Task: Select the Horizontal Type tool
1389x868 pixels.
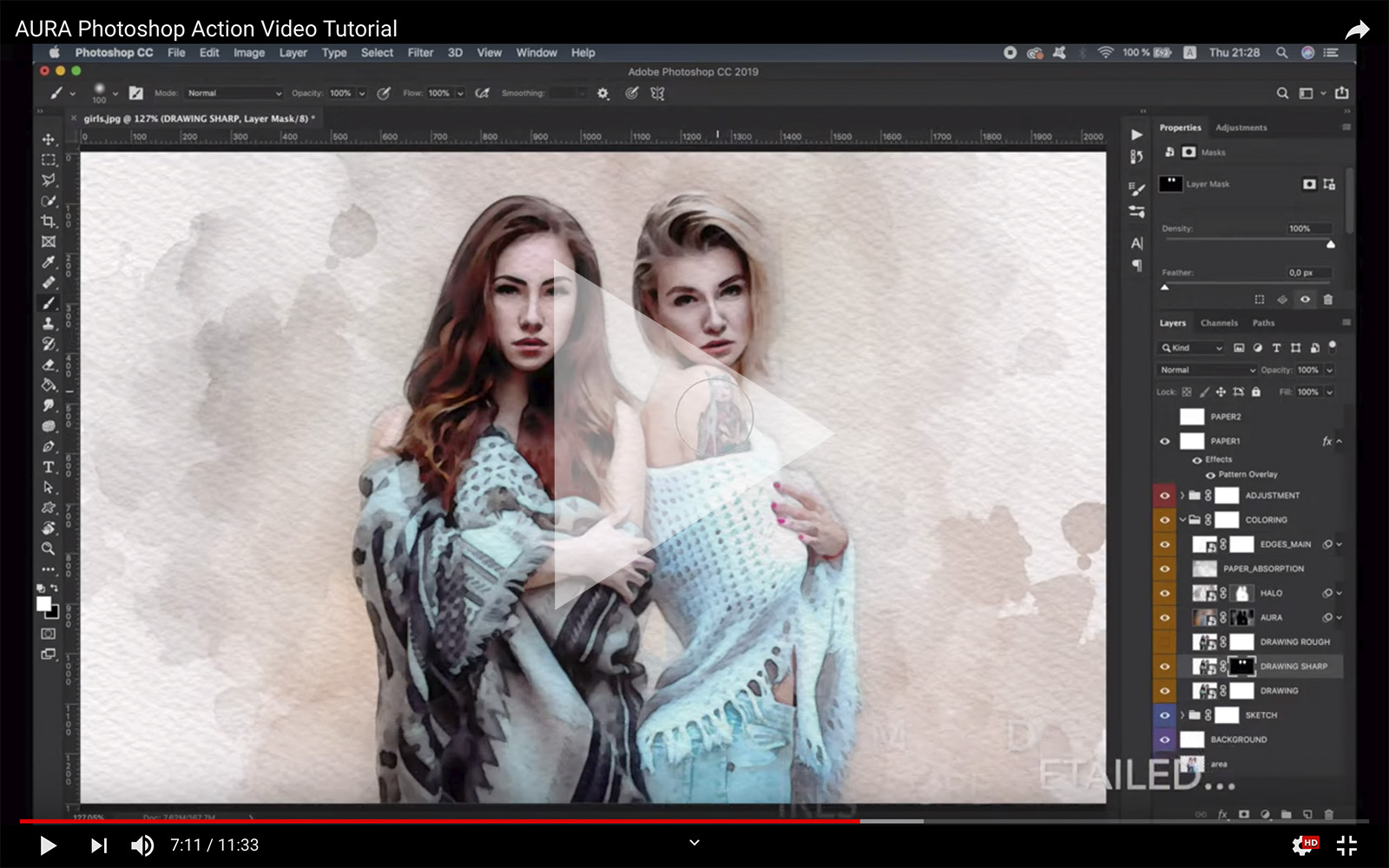Action: point(49,467)
